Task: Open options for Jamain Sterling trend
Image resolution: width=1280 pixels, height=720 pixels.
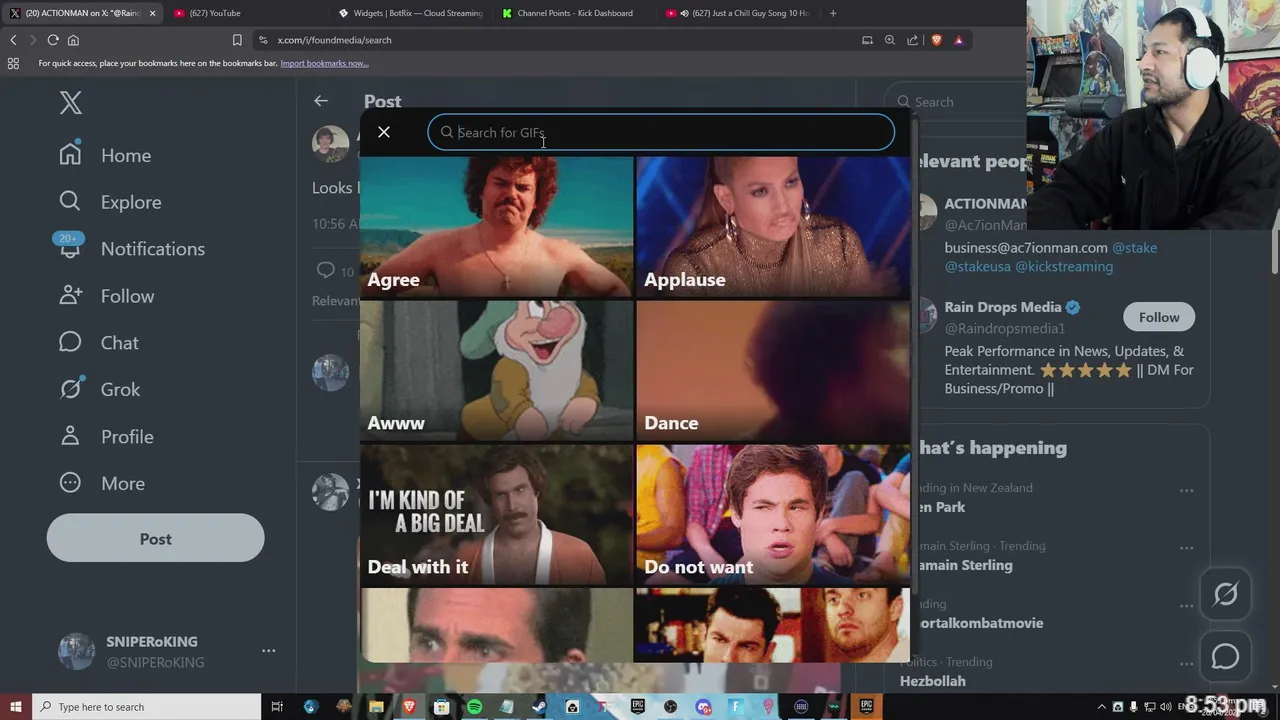Action: click(x=1186, y=549)
